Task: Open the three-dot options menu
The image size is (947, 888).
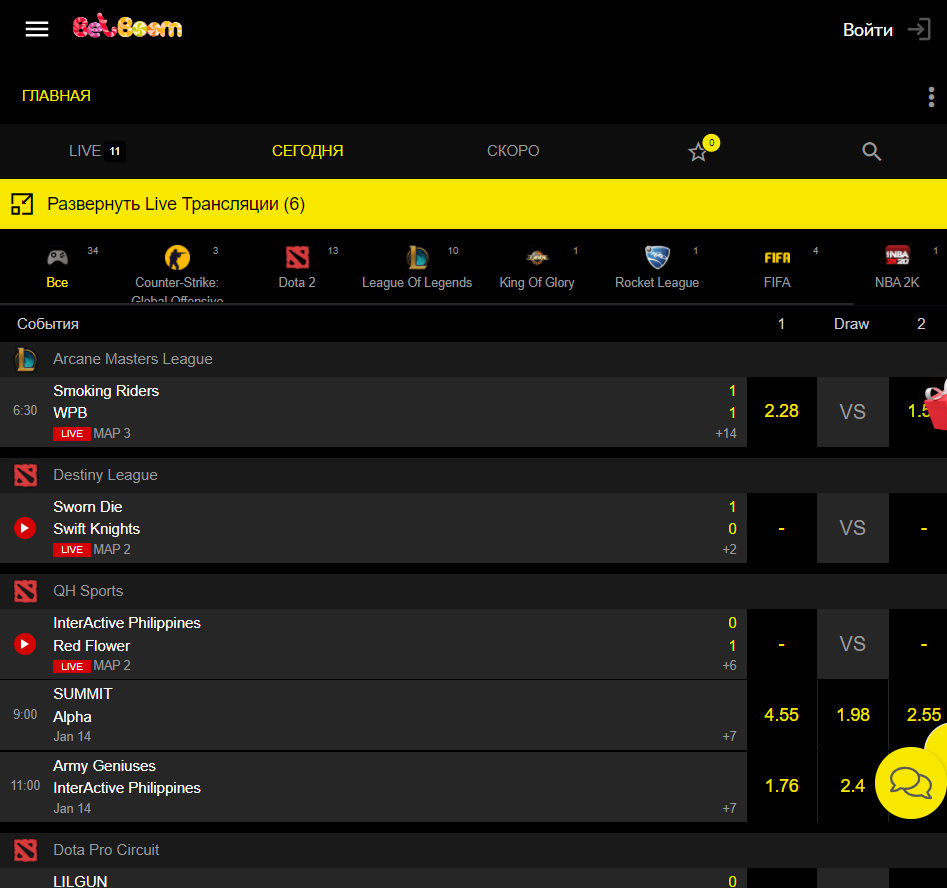Action: click(931, 97)
